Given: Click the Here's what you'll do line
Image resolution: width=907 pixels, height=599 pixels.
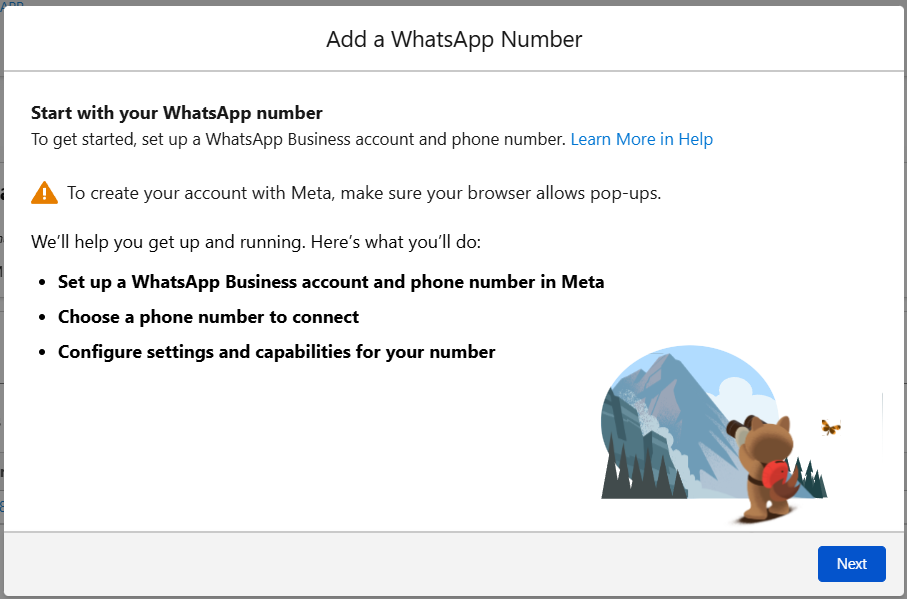Looking at the screenshot, I should 256,242.
